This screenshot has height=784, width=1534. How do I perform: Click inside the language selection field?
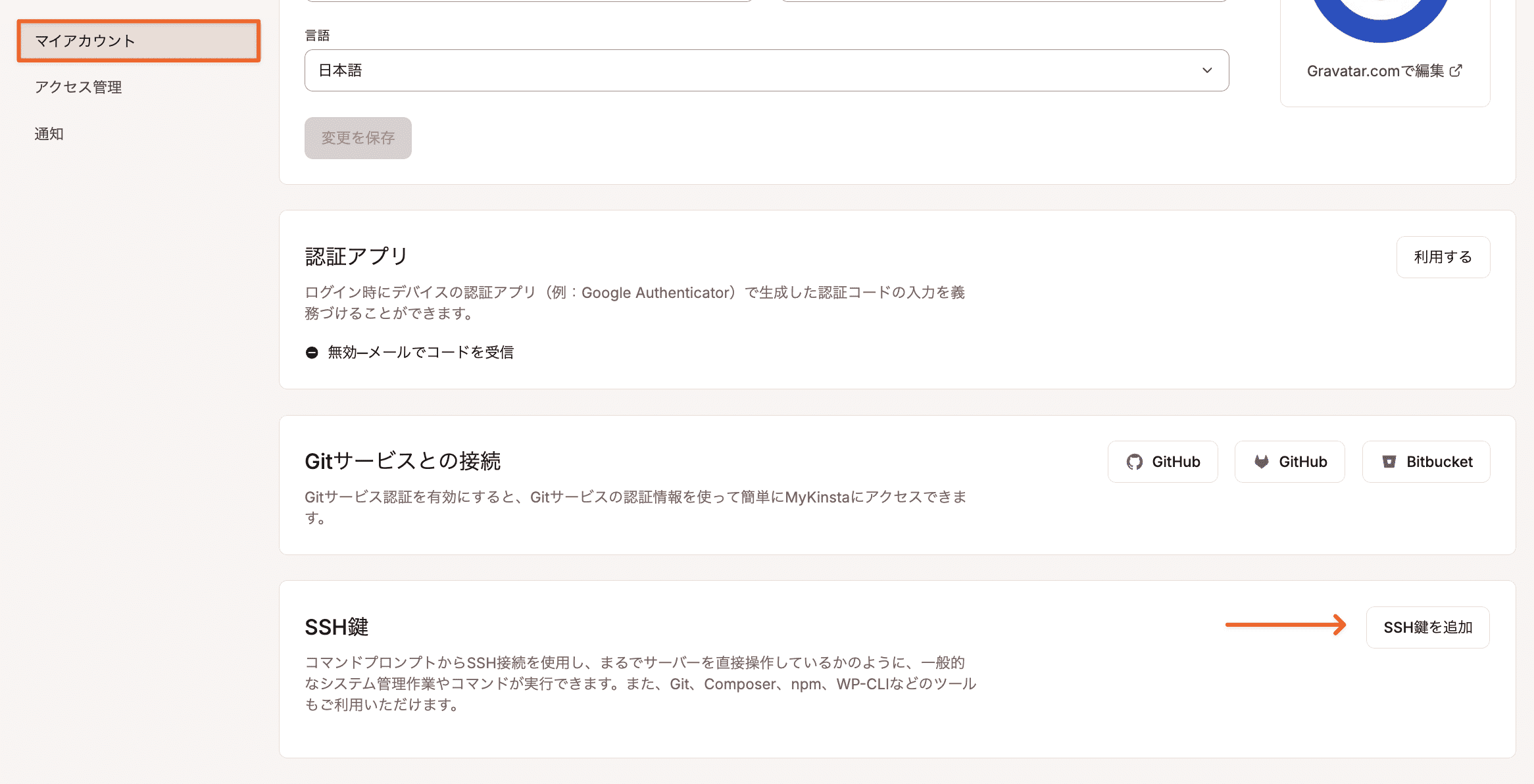point(763,70)
